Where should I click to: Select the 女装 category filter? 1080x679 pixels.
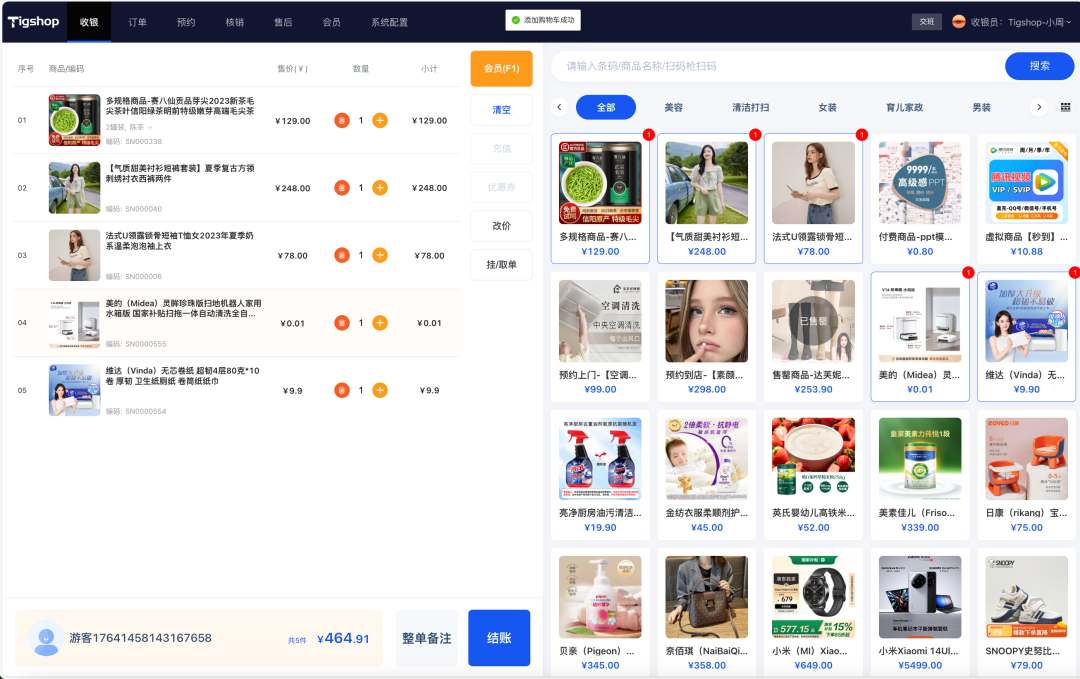[827, 107]
